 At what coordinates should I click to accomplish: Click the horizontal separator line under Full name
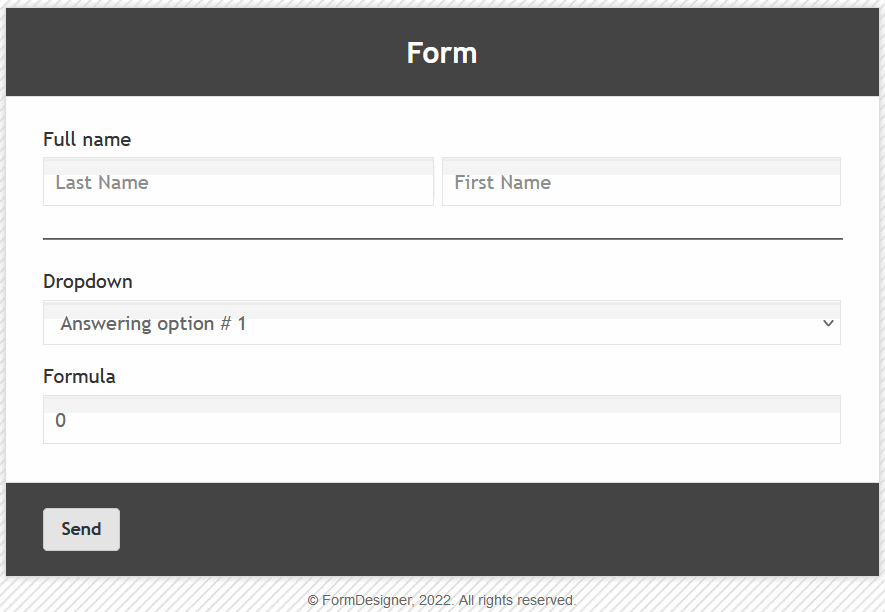coord(442,239)
